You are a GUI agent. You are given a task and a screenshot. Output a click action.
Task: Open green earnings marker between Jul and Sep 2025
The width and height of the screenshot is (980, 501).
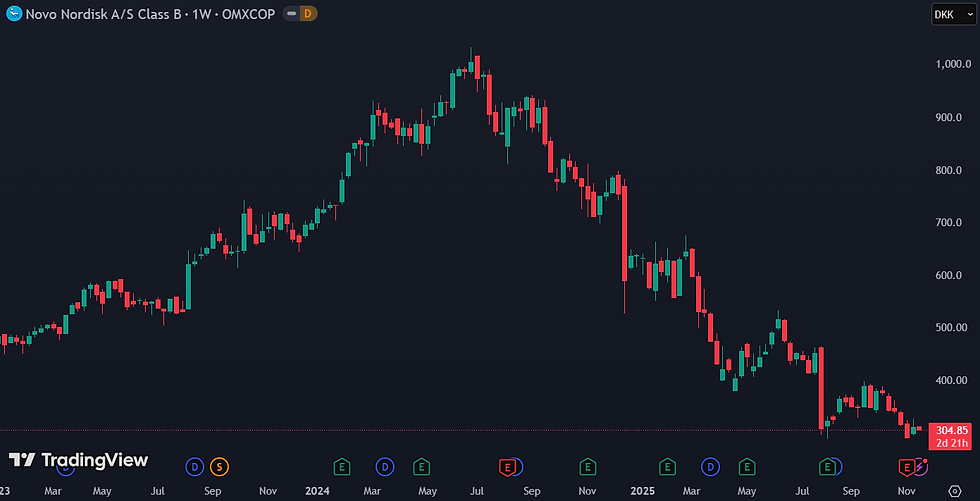(828, 465)
